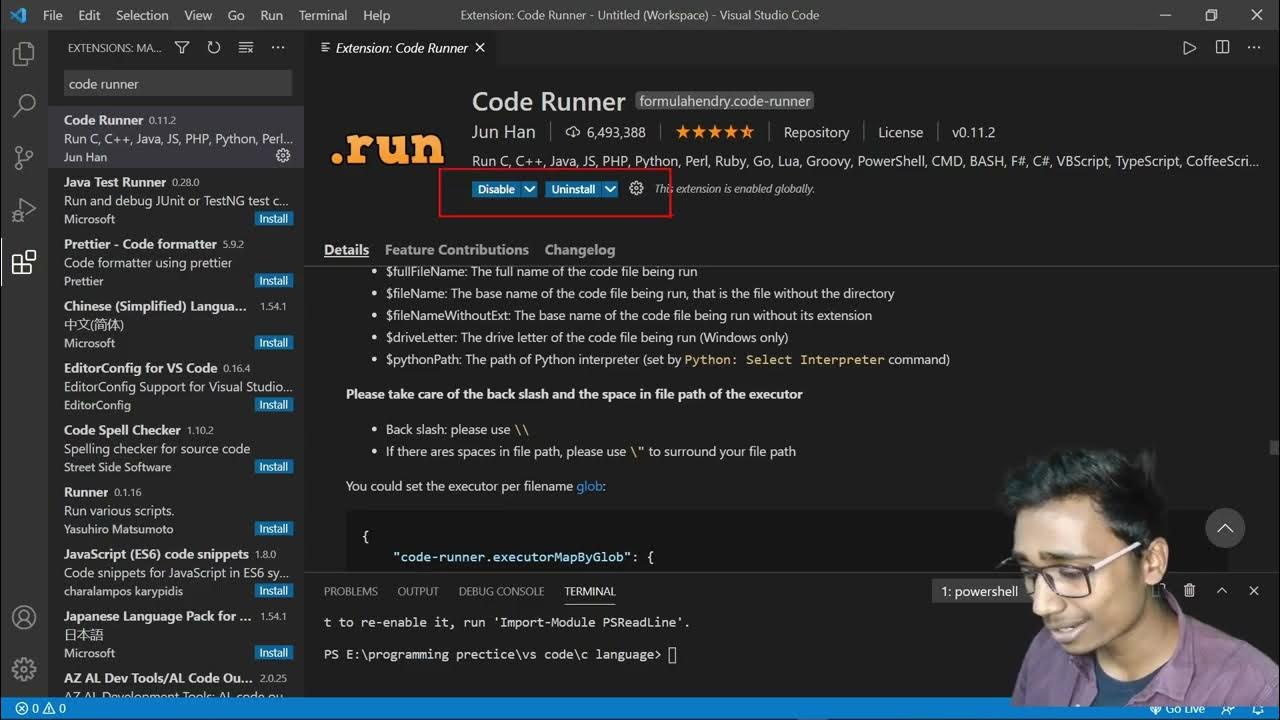Install JavaScript (ES6) code snippets extension

(x=274, y=591)
